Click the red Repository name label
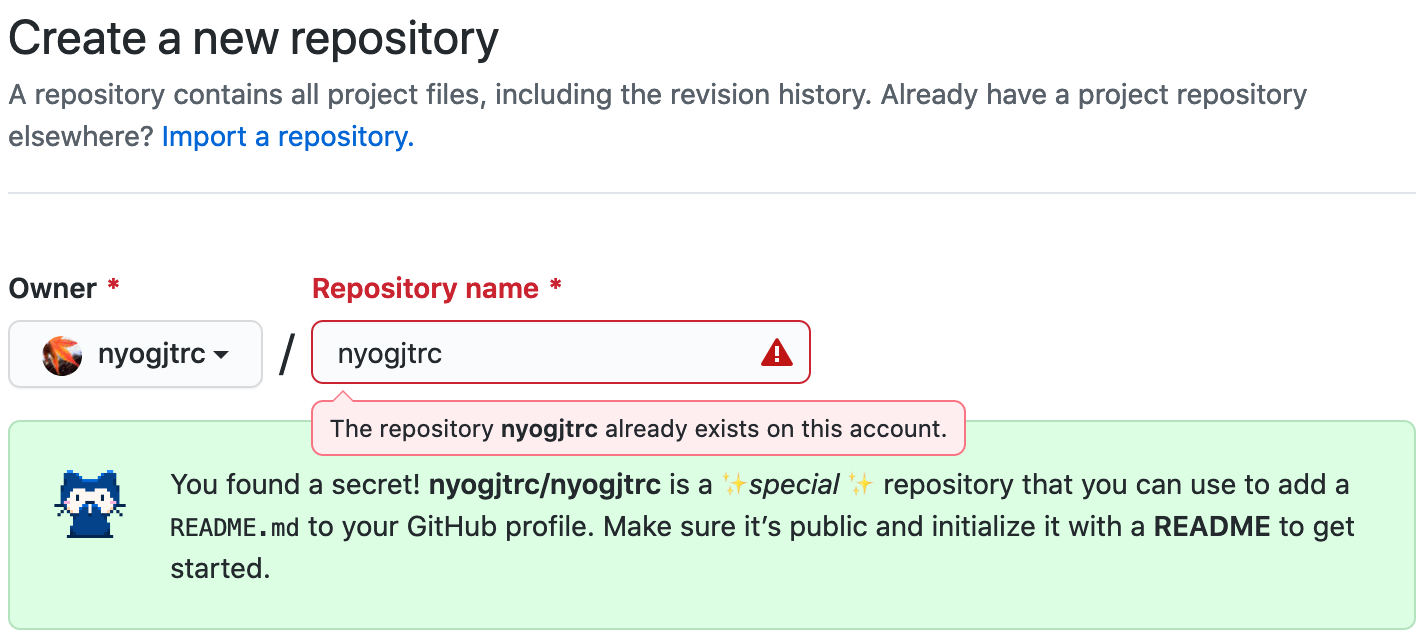 pyautogui.click(x=425, y=288)
